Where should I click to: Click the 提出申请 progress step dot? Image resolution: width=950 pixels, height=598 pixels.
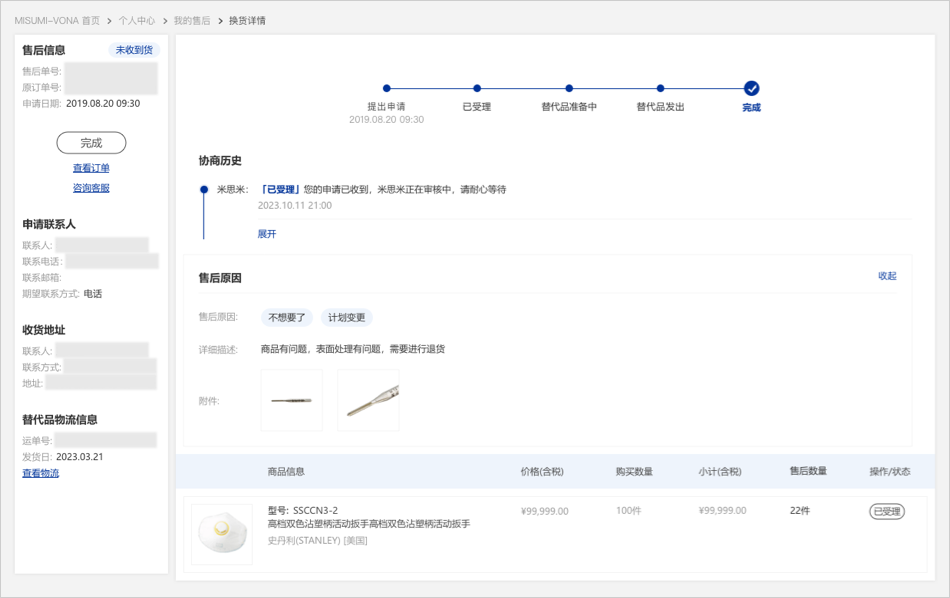pyautogui.click(x=387, y=89)
